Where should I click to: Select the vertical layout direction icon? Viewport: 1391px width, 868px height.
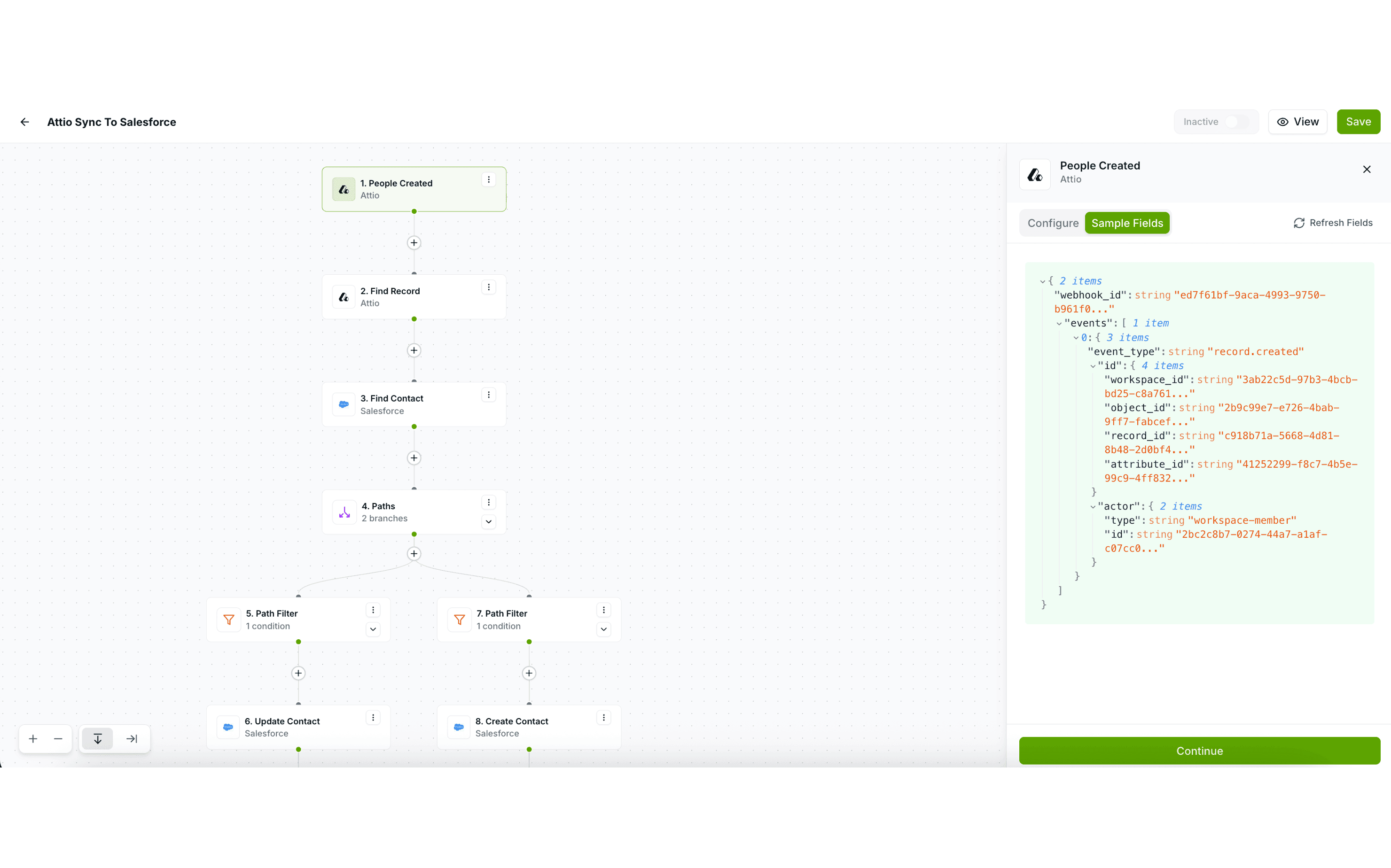click(98, 739)
